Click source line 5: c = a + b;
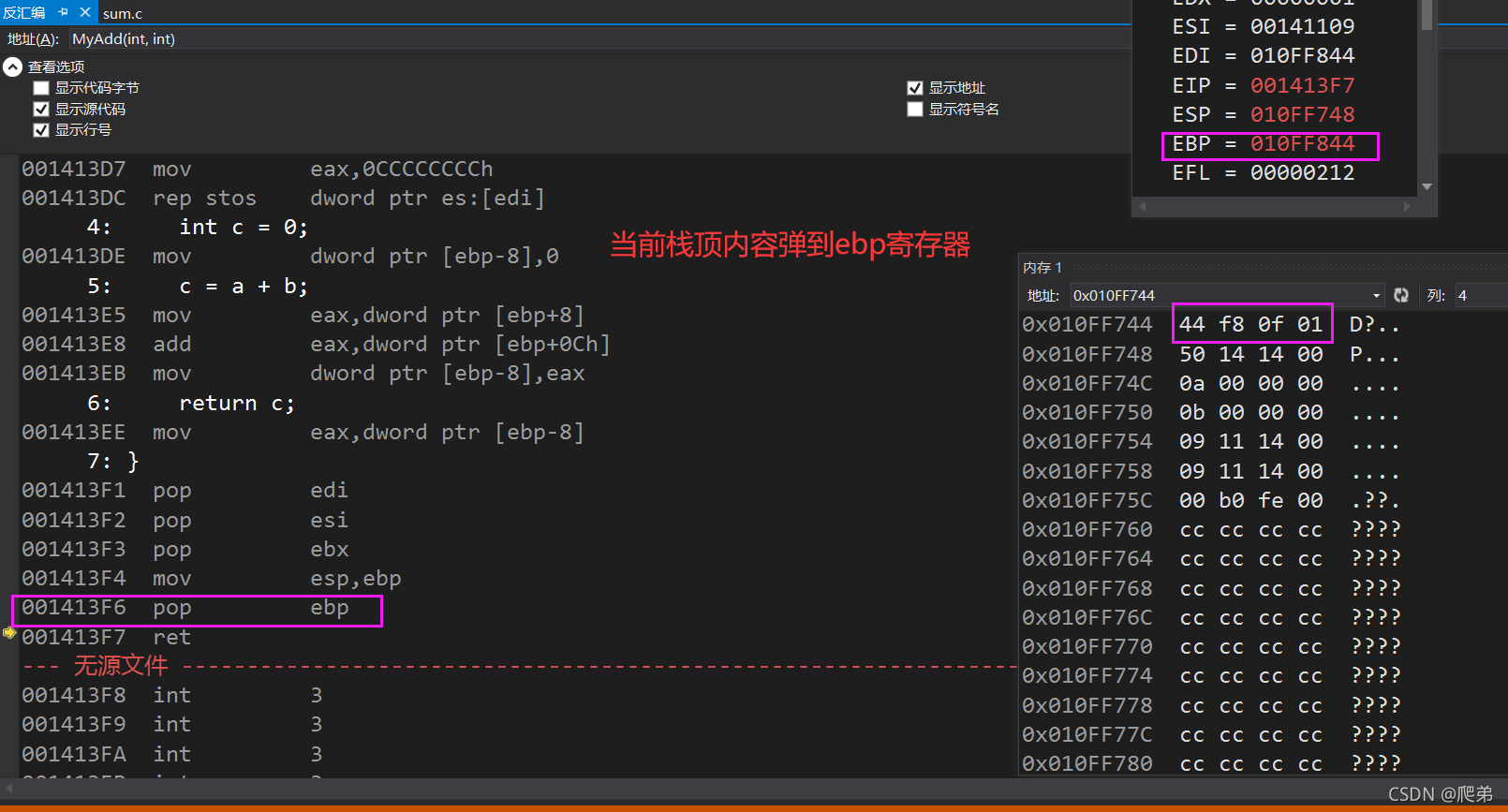Screen dimensions: 1508x812 click(198, 287)
